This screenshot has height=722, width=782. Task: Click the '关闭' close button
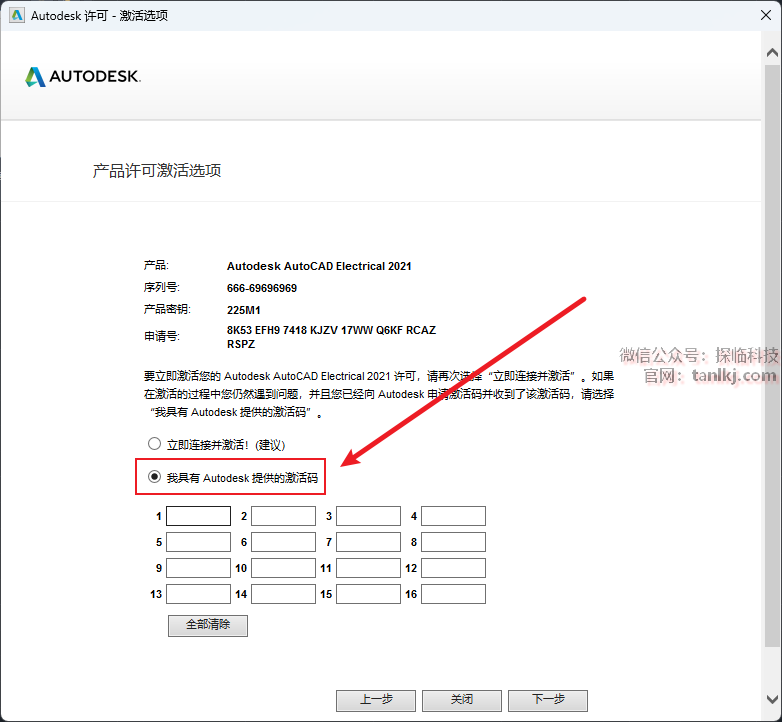(462, 701)
